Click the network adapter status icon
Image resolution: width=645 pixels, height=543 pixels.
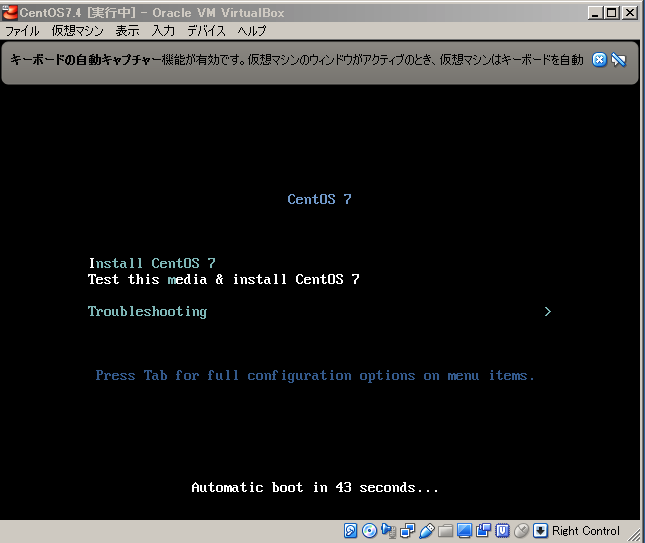(408, 531)
